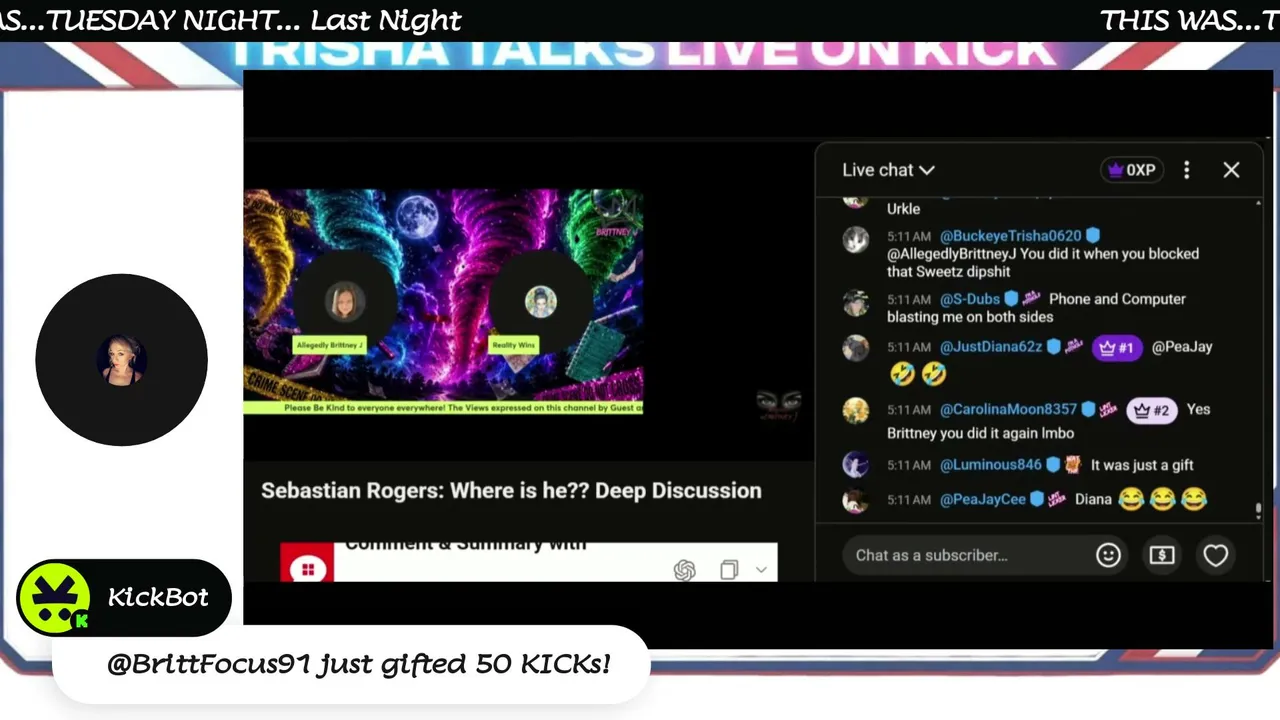Click the blue shield badge next to JustDiana62z
Viewport: 1280px width, 720px height.
coord(1053,347)
